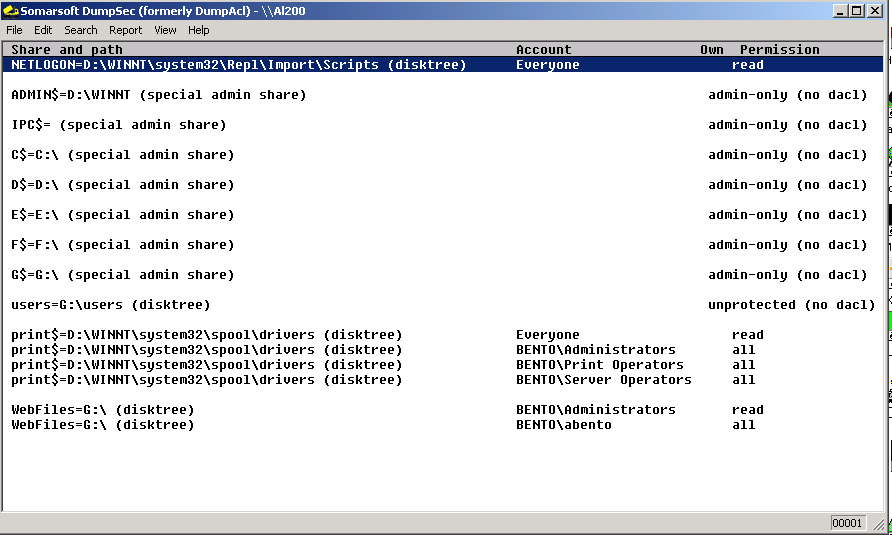Screen dimensions: 892x535
Task: Click 'read' permission in the NETLOGON row
Action: (x=748, y=65)
